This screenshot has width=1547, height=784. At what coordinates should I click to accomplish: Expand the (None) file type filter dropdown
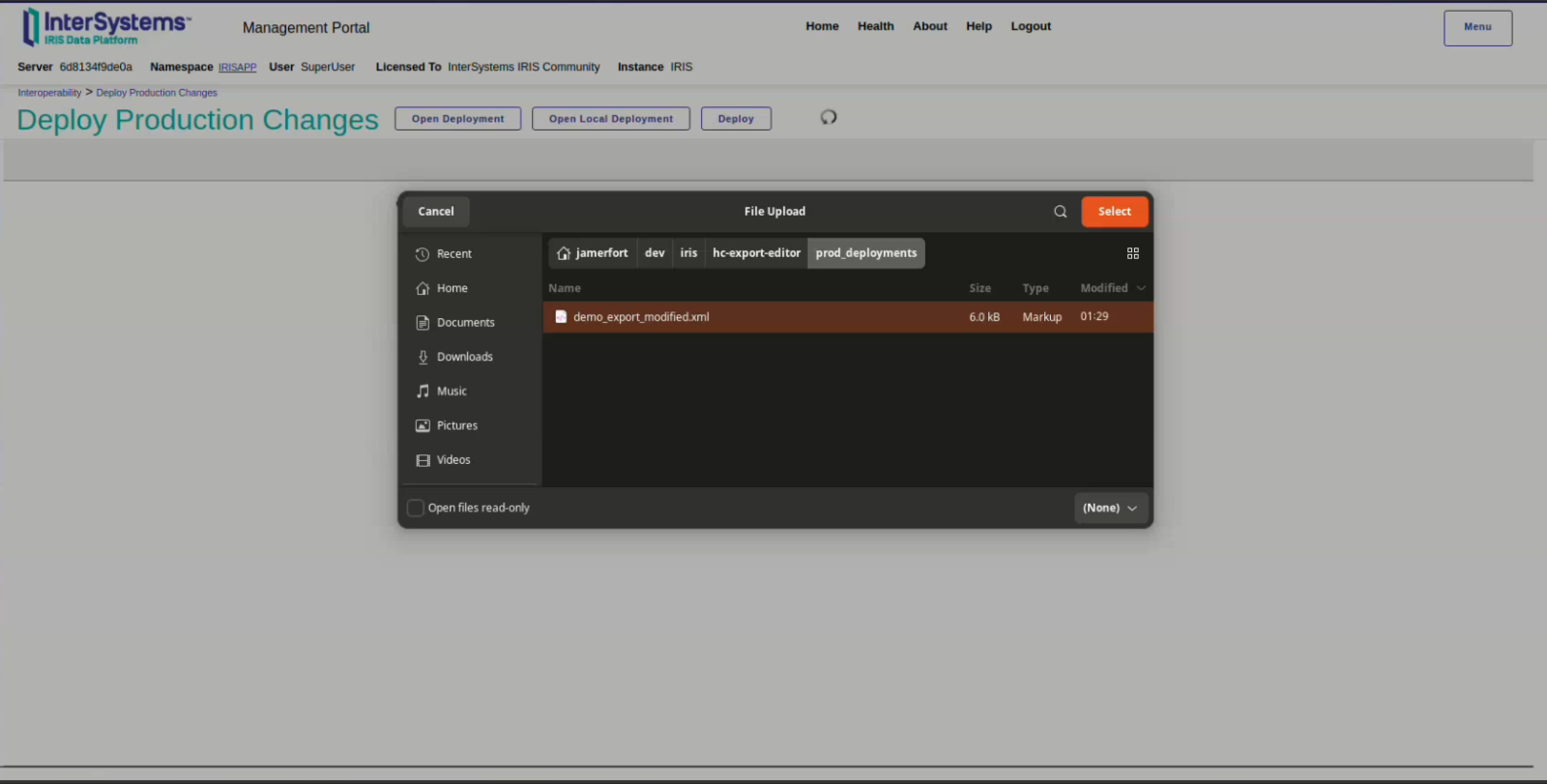tap(1110, 508)
